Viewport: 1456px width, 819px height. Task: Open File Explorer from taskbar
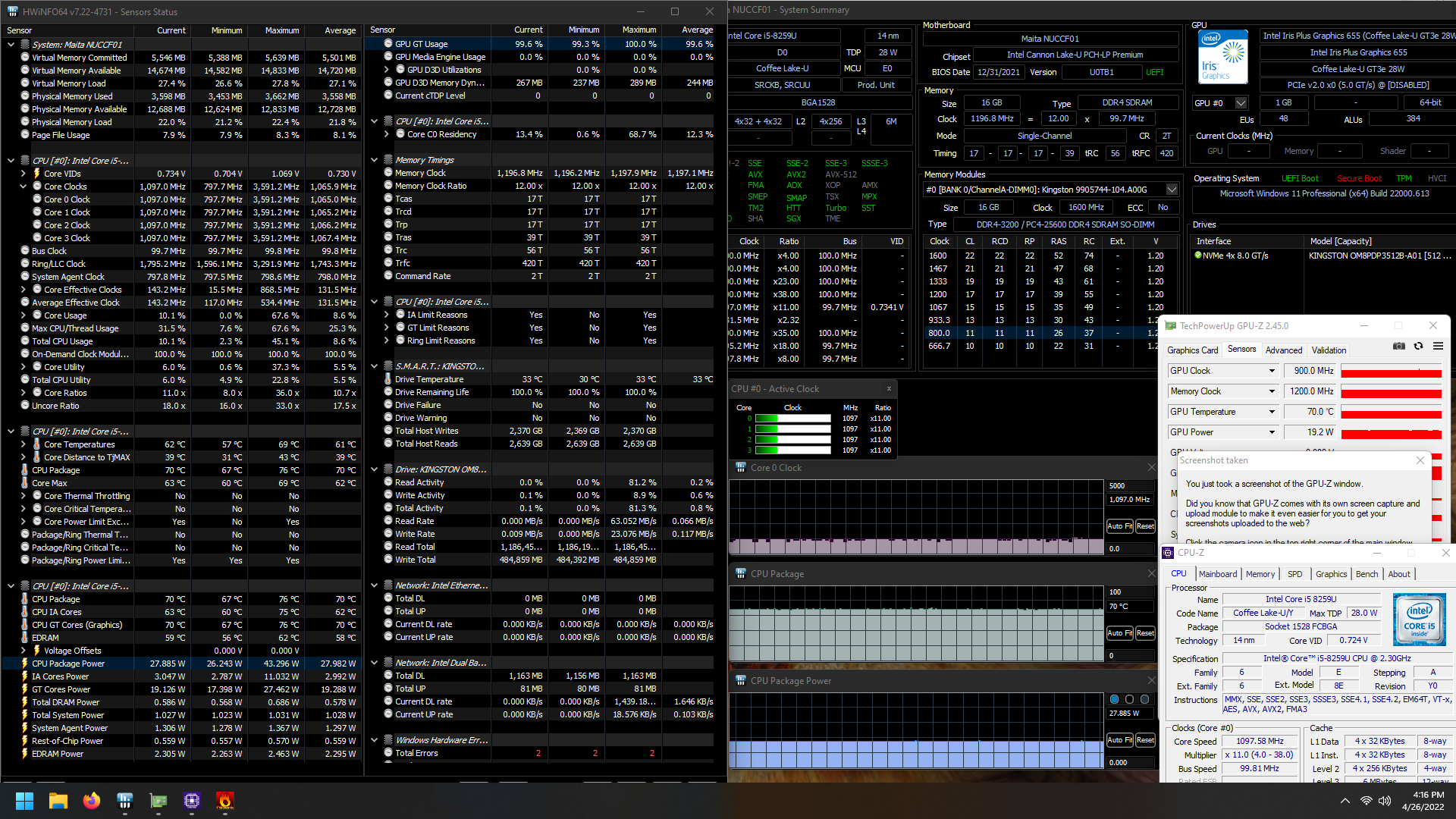[x=58, y=801]
